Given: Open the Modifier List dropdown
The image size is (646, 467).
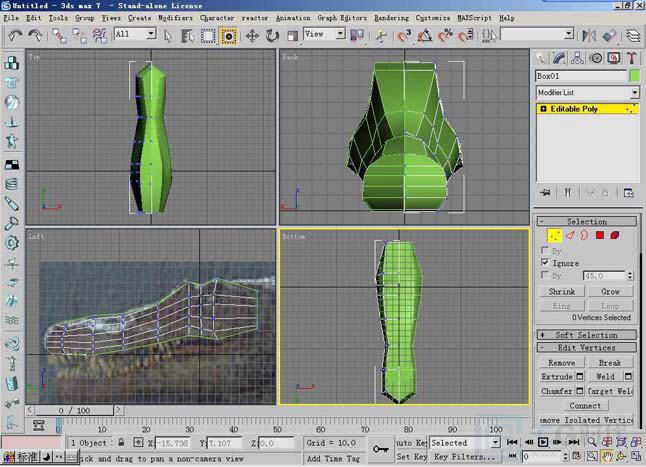Looking at the screenshot, I should pyautogui.click(x=587, y=93).
